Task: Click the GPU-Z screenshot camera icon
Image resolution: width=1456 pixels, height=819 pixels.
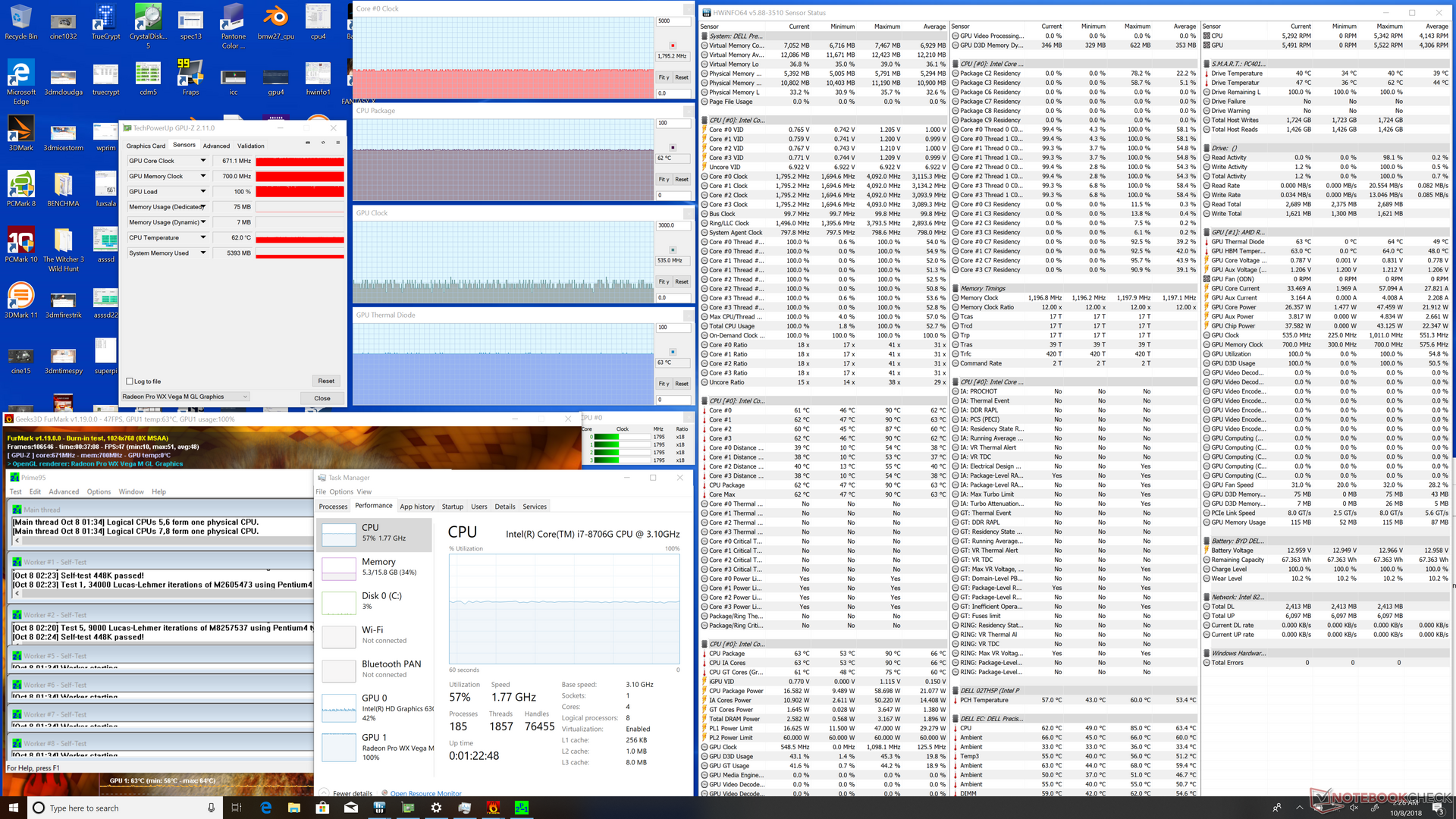Action: (x=307, y=143)
